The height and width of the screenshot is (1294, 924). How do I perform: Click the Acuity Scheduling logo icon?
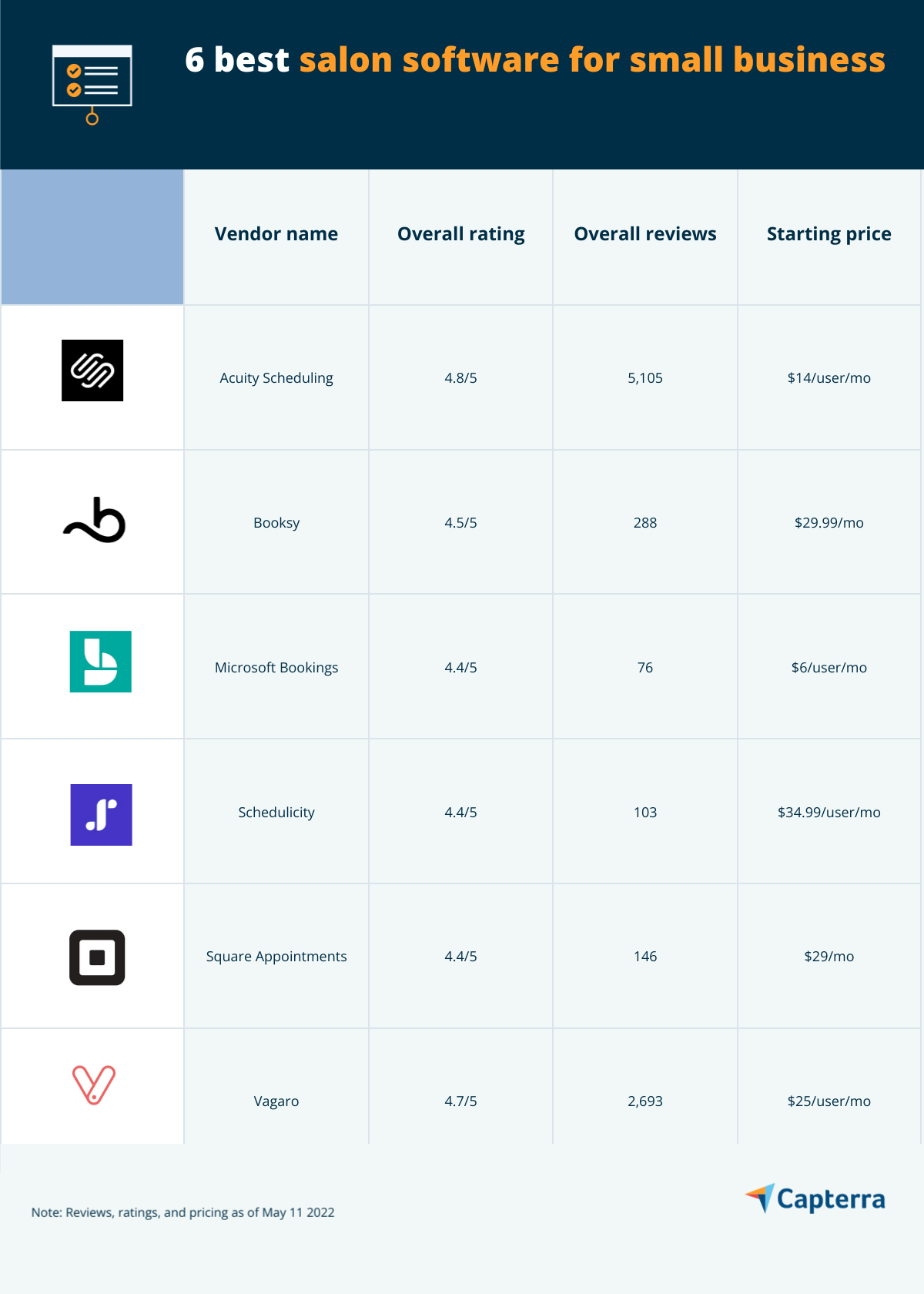point(92,370)
